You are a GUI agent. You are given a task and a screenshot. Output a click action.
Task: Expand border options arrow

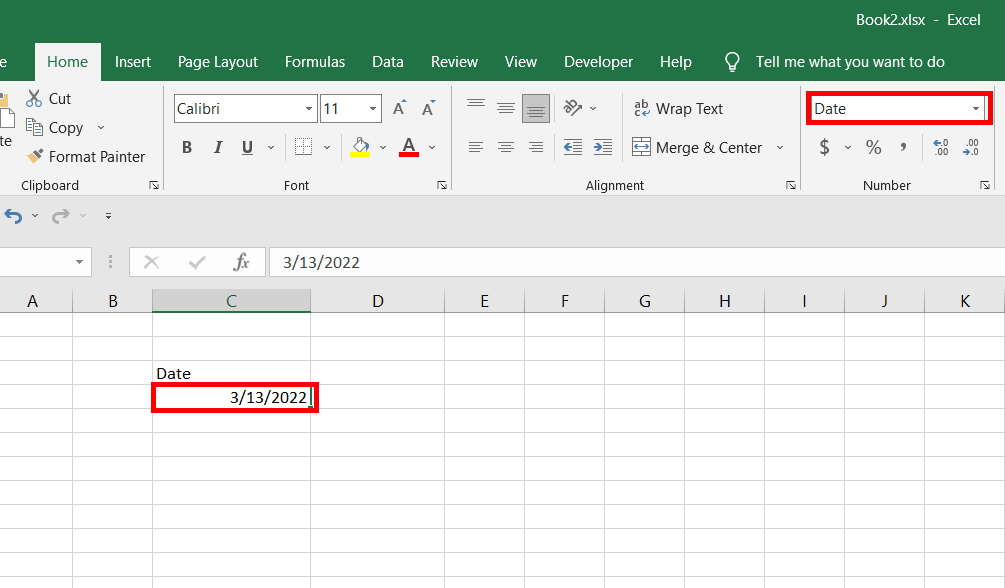(x=327, y=147)
